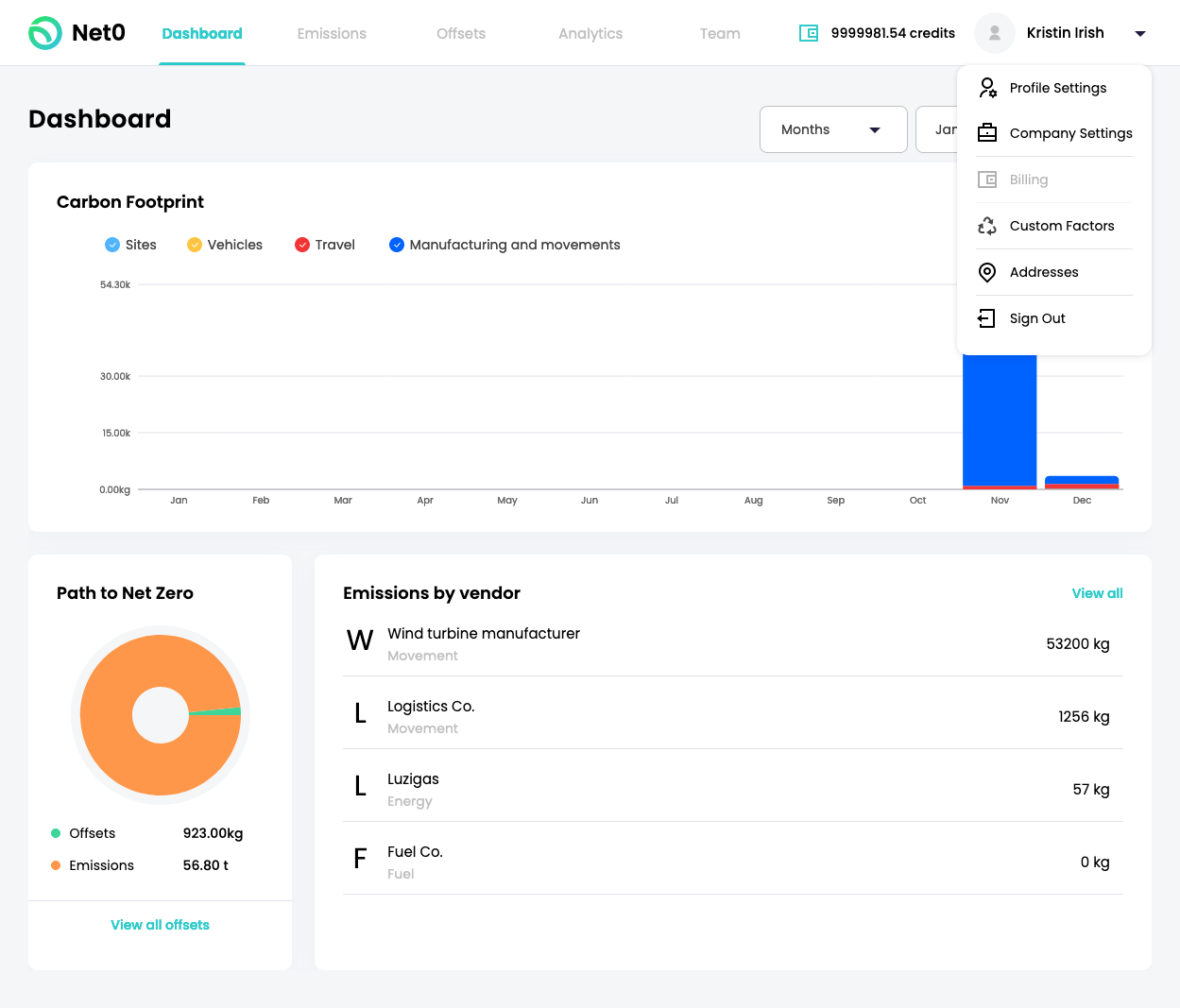Viewport: 1180px width, 1008px height.
Task: Click the Custom Factors recycle icon
Action: (x=987, y=226)
